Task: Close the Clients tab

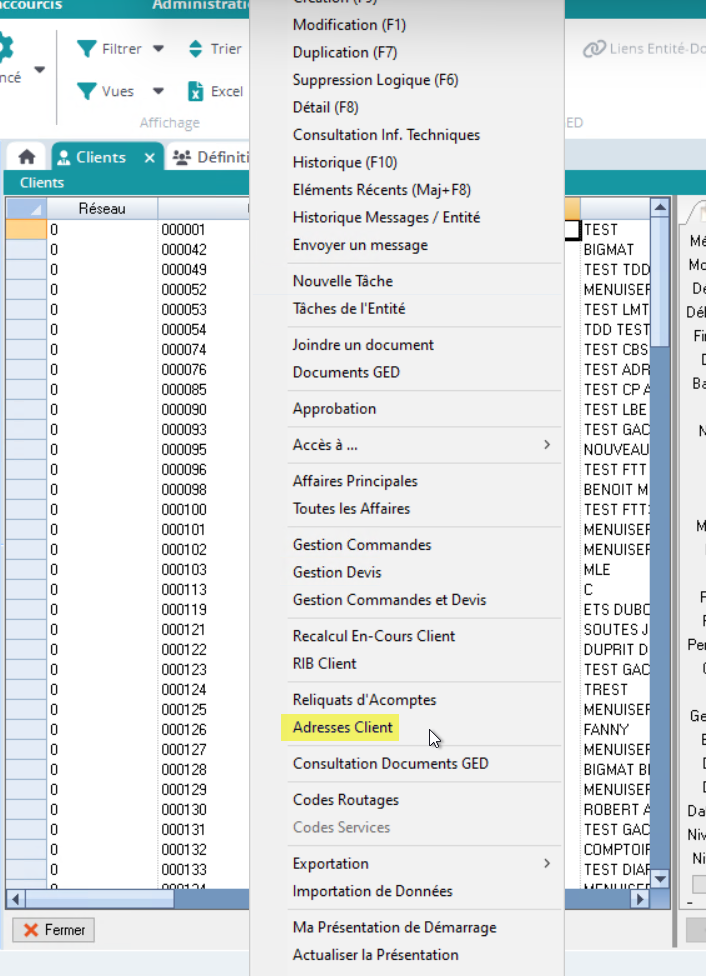Action: coord(149,157)
